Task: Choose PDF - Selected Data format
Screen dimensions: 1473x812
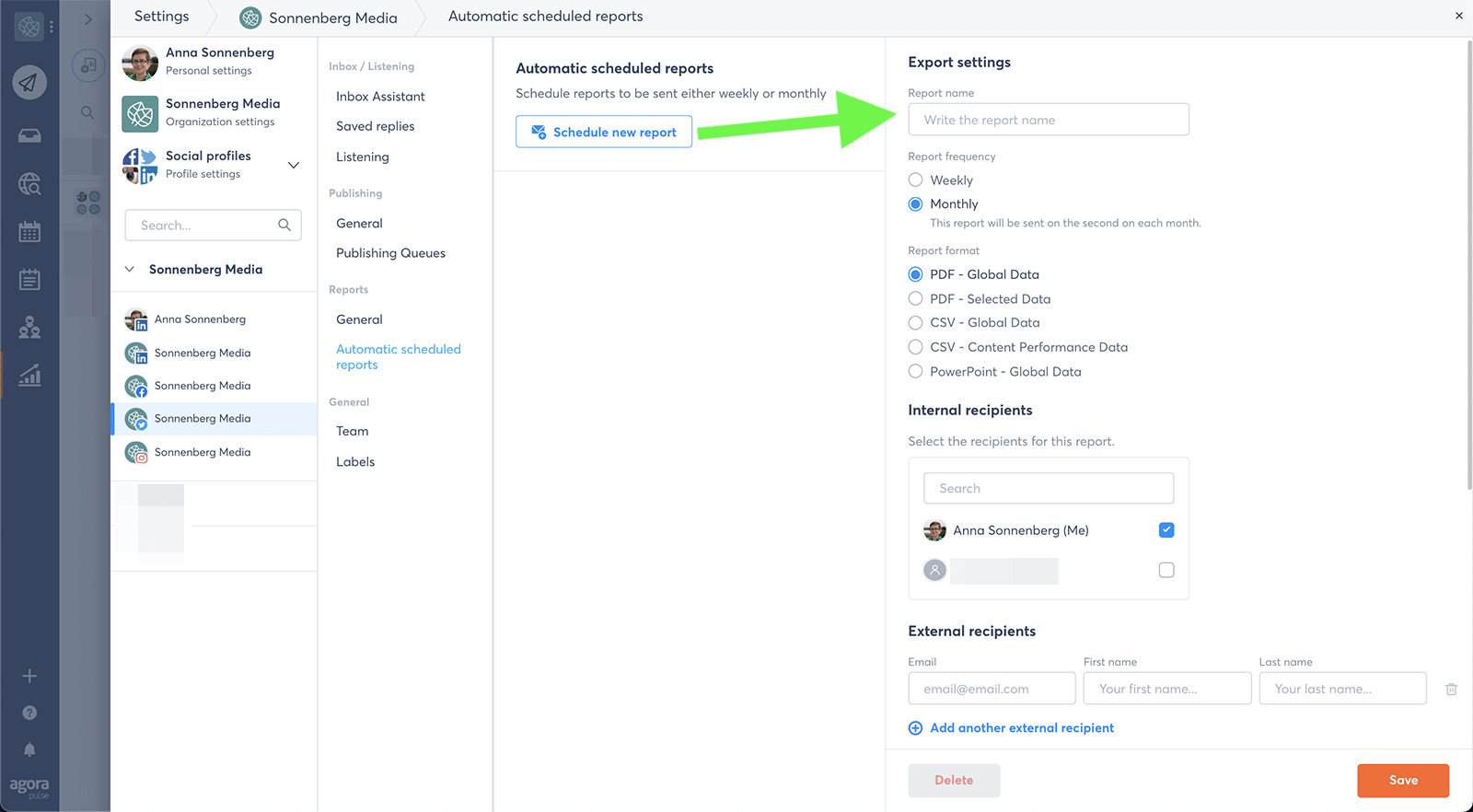Action: 915,298
